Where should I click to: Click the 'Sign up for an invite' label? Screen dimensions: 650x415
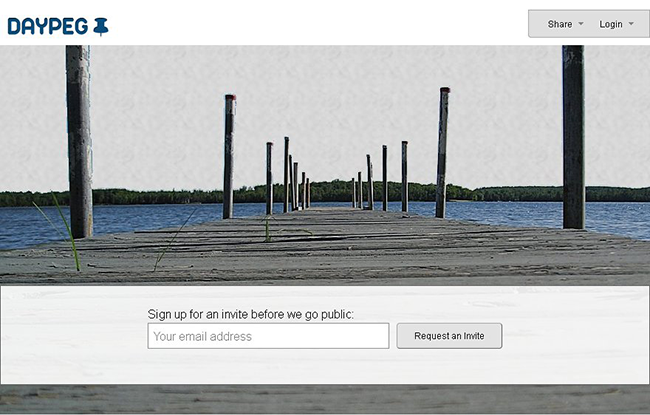251,314
